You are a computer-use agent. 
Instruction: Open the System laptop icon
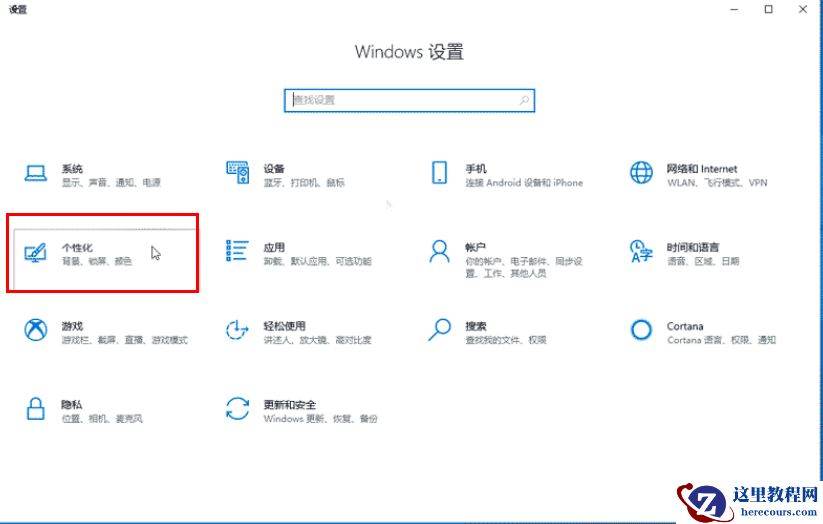pyautogui.click(x=36, y=173)
